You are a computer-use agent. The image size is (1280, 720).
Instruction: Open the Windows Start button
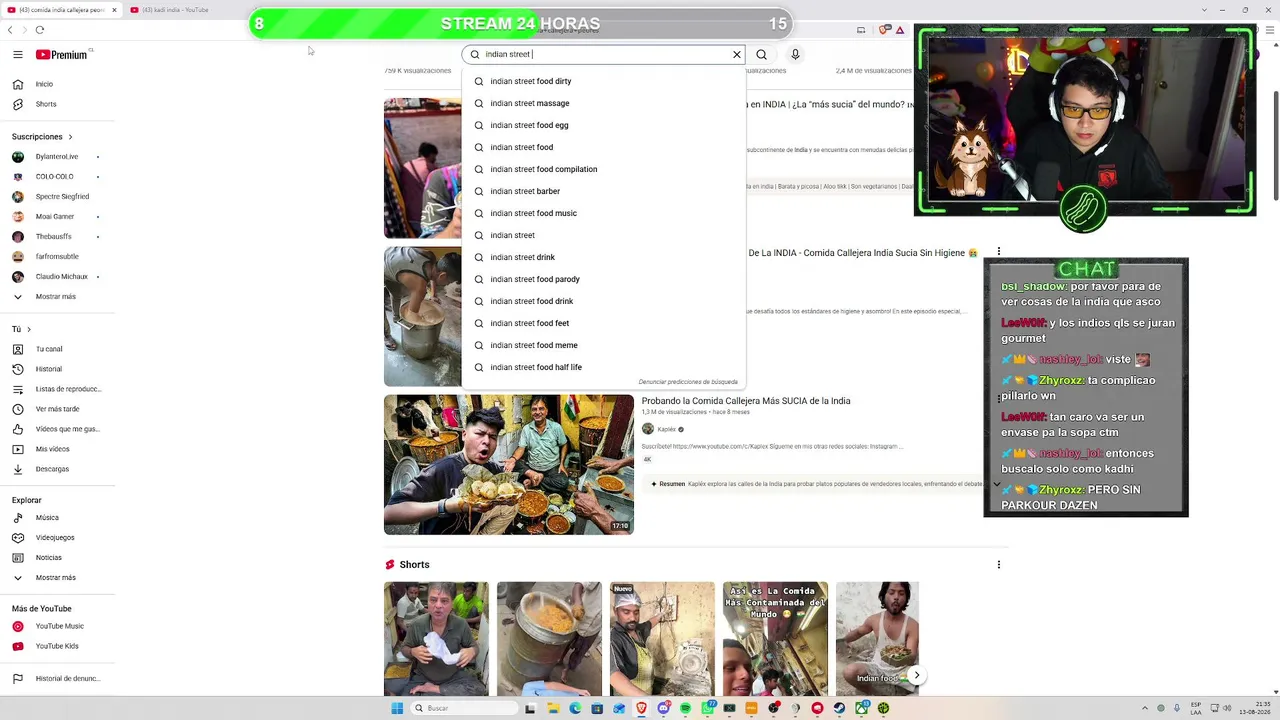397,708
